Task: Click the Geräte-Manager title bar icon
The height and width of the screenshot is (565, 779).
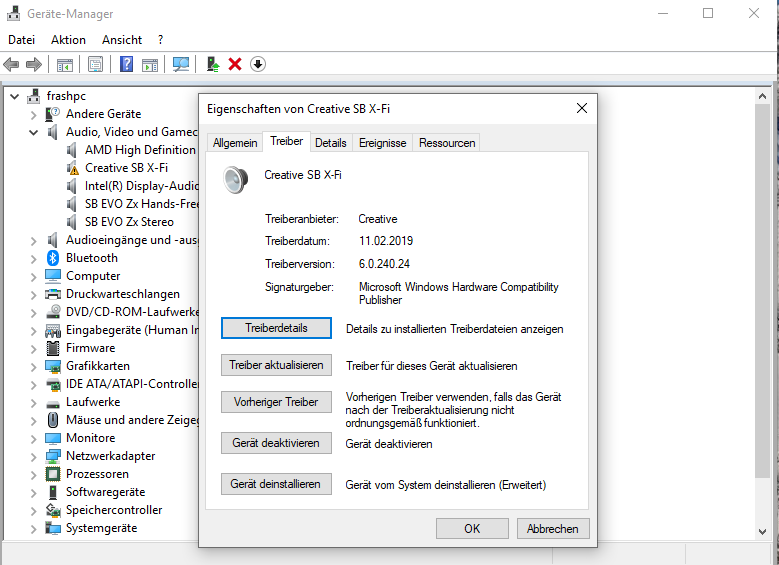Action: (13, 13)
